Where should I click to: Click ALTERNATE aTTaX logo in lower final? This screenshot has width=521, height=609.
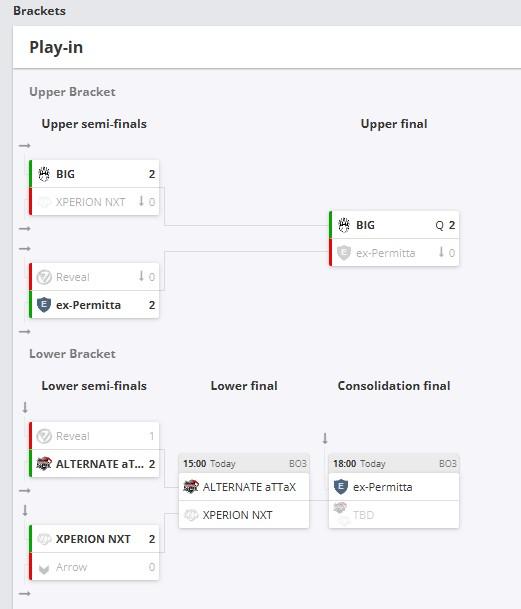point(191,487)
